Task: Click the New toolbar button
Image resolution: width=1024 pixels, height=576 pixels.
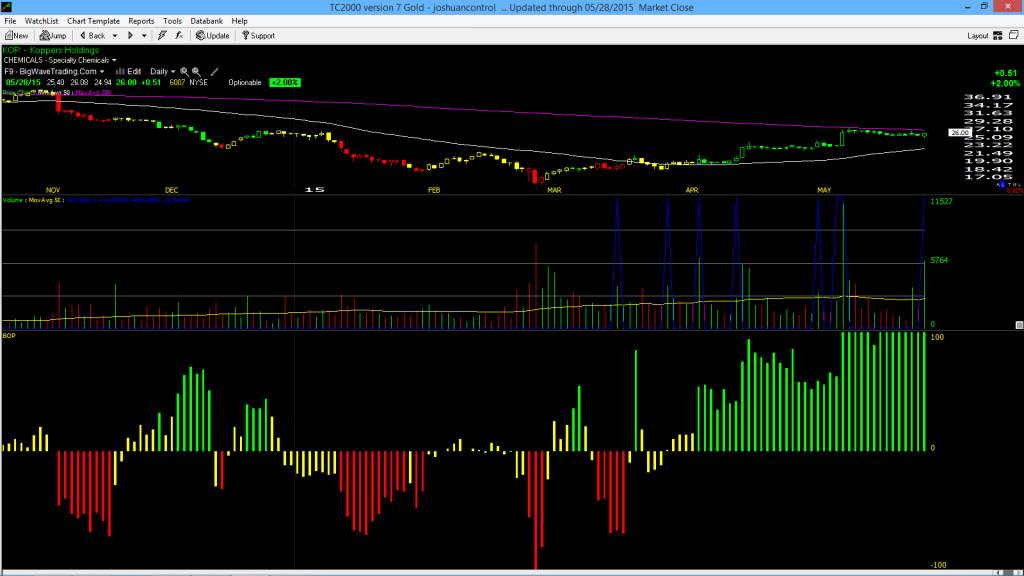Action: (17, 36)
